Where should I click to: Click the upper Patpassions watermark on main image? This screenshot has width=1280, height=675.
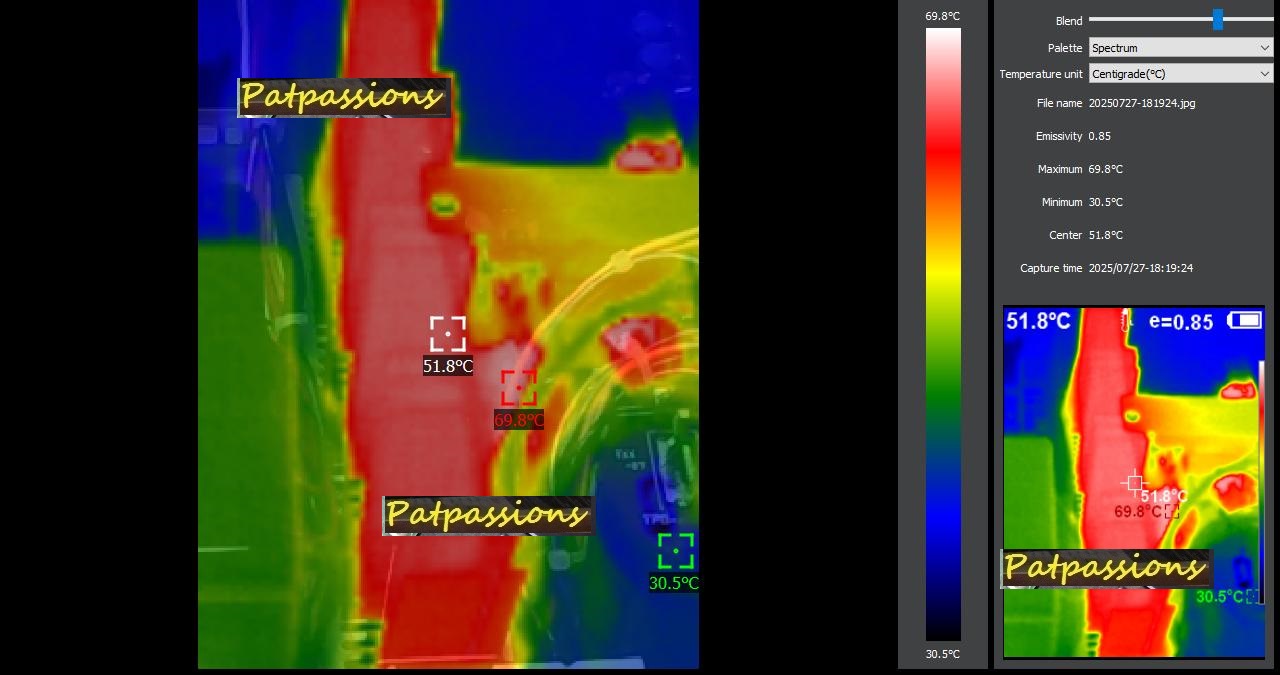click(x=343, y=97)
